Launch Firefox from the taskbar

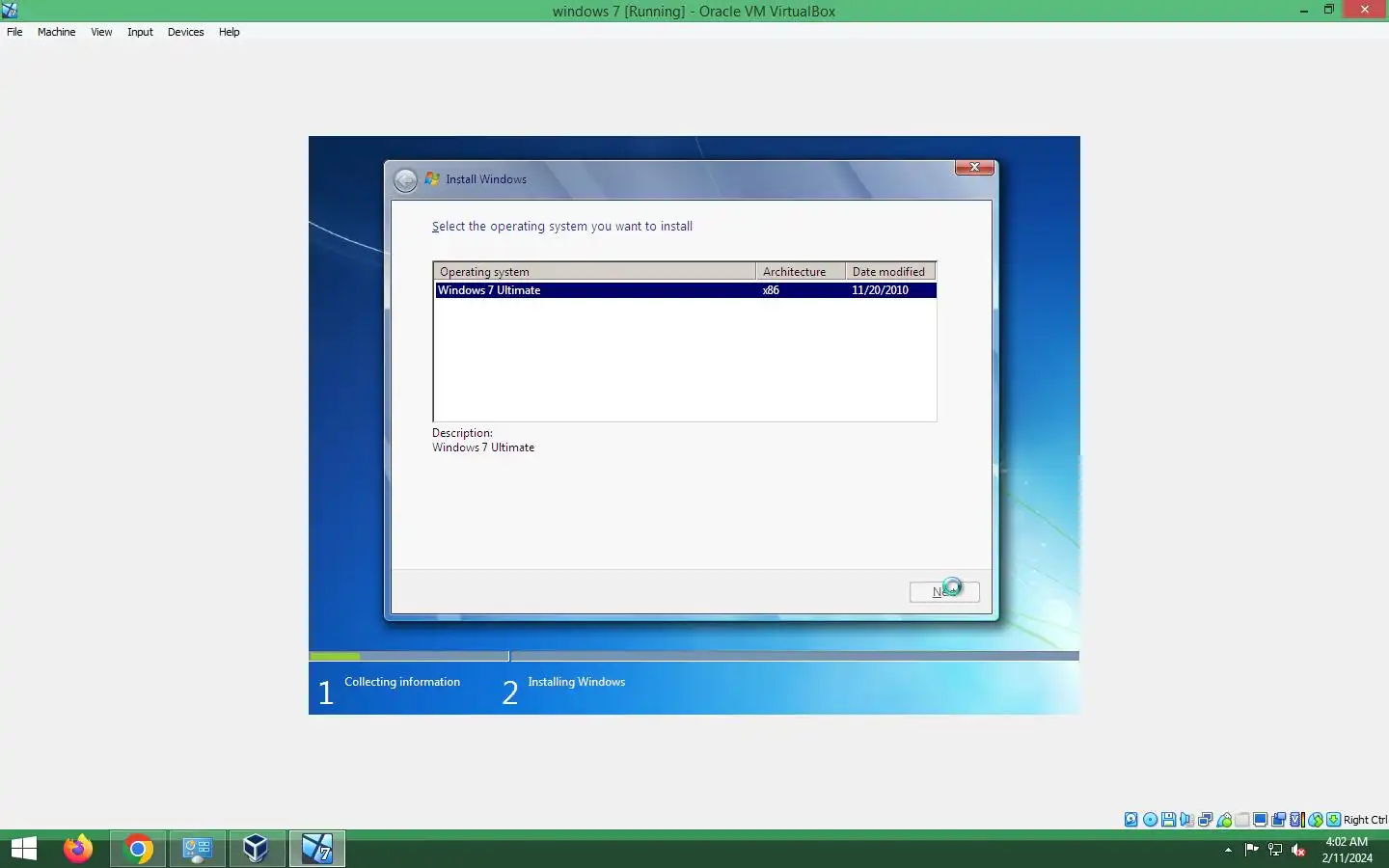(78, 849)
